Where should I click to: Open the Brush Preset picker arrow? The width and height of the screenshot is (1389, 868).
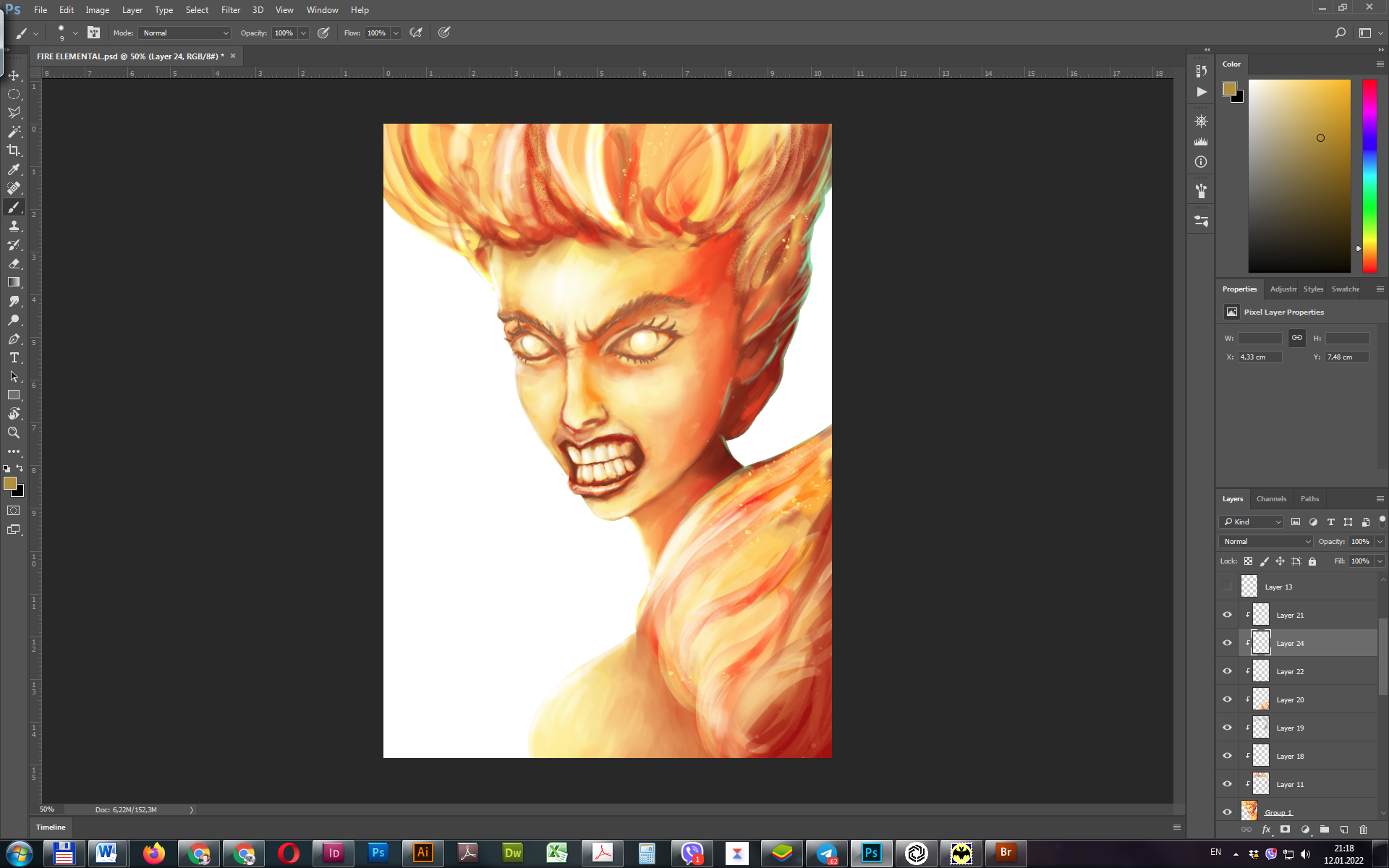point(75,33)
